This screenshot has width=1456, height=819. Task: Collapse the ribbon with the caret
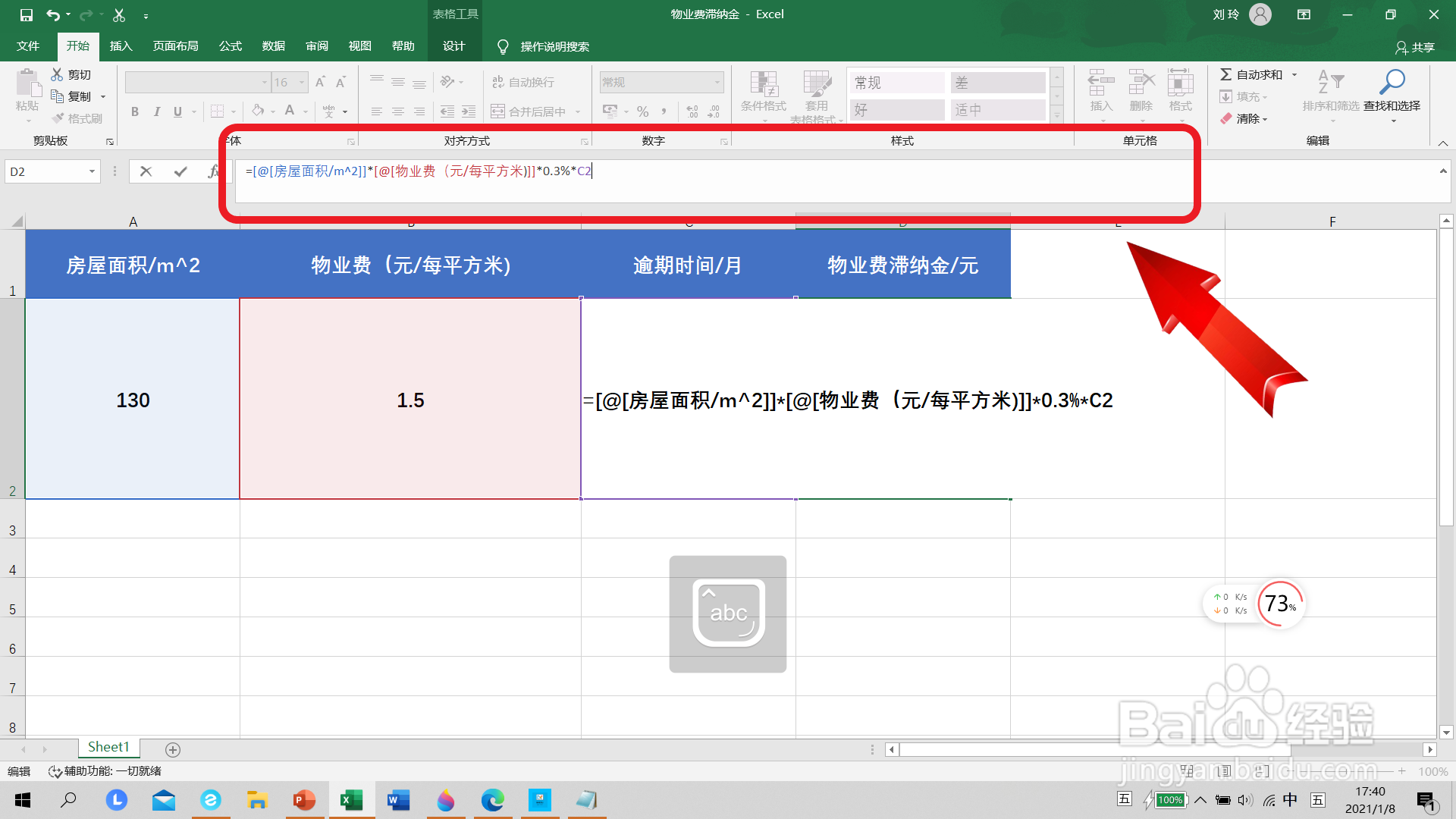pyautogui.click(x=1442, y=143)
